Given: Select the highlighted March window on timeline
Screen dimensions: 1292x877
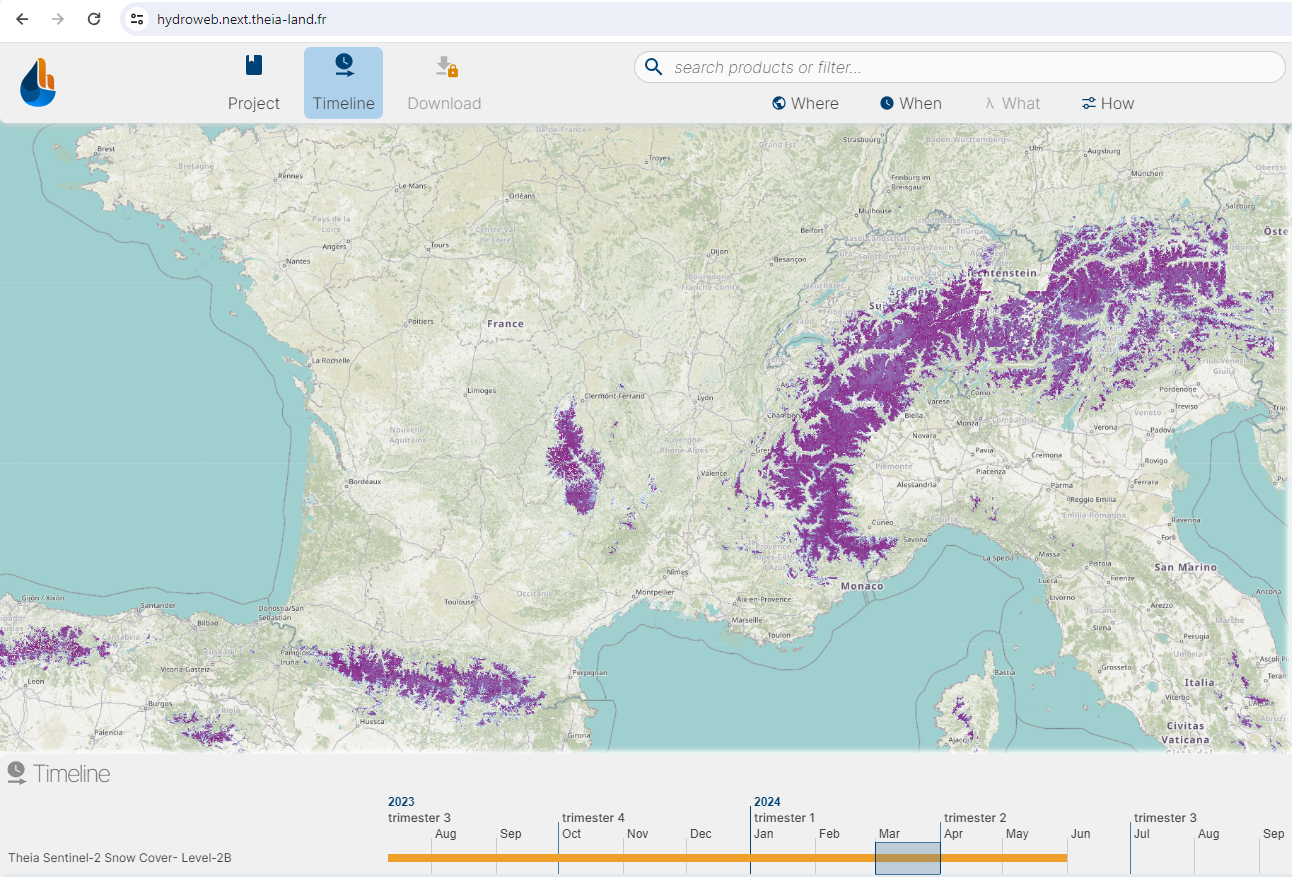Looking at the screenshot, I should click(907, 858).
